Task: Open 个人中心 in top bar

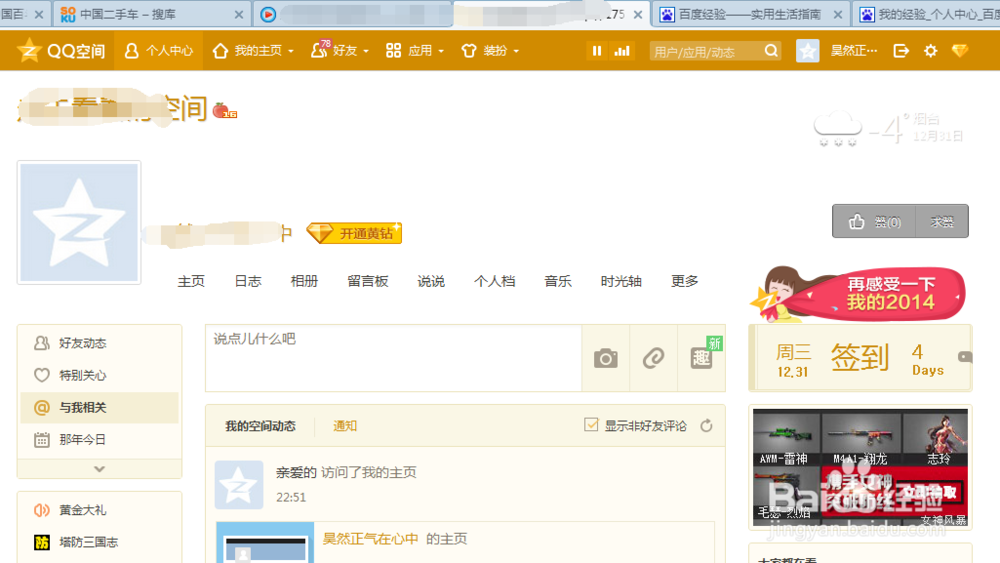Action: [159, 50]
